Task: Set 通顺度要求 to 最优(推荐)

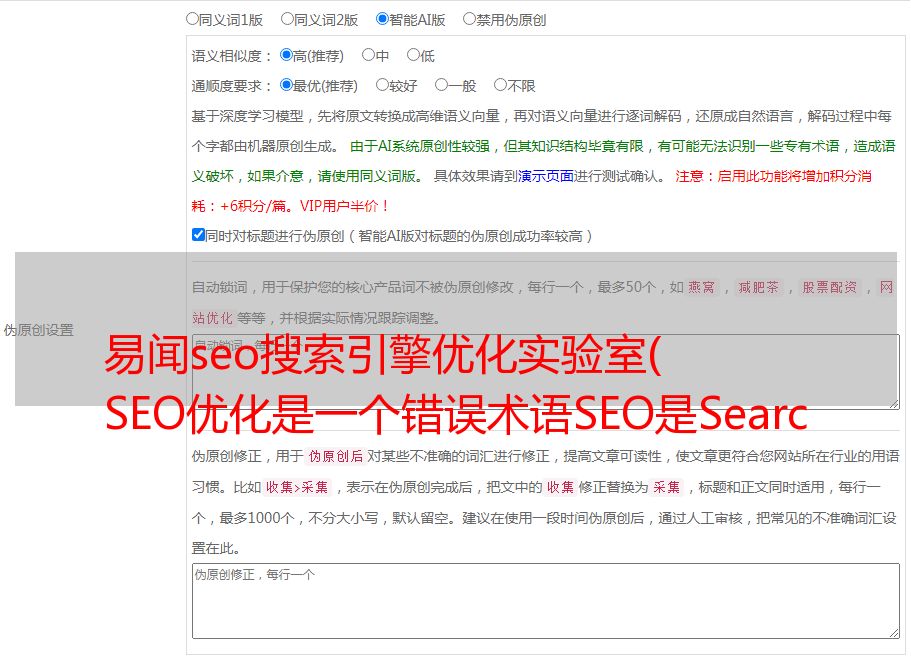Action: (x=286, y=85)
